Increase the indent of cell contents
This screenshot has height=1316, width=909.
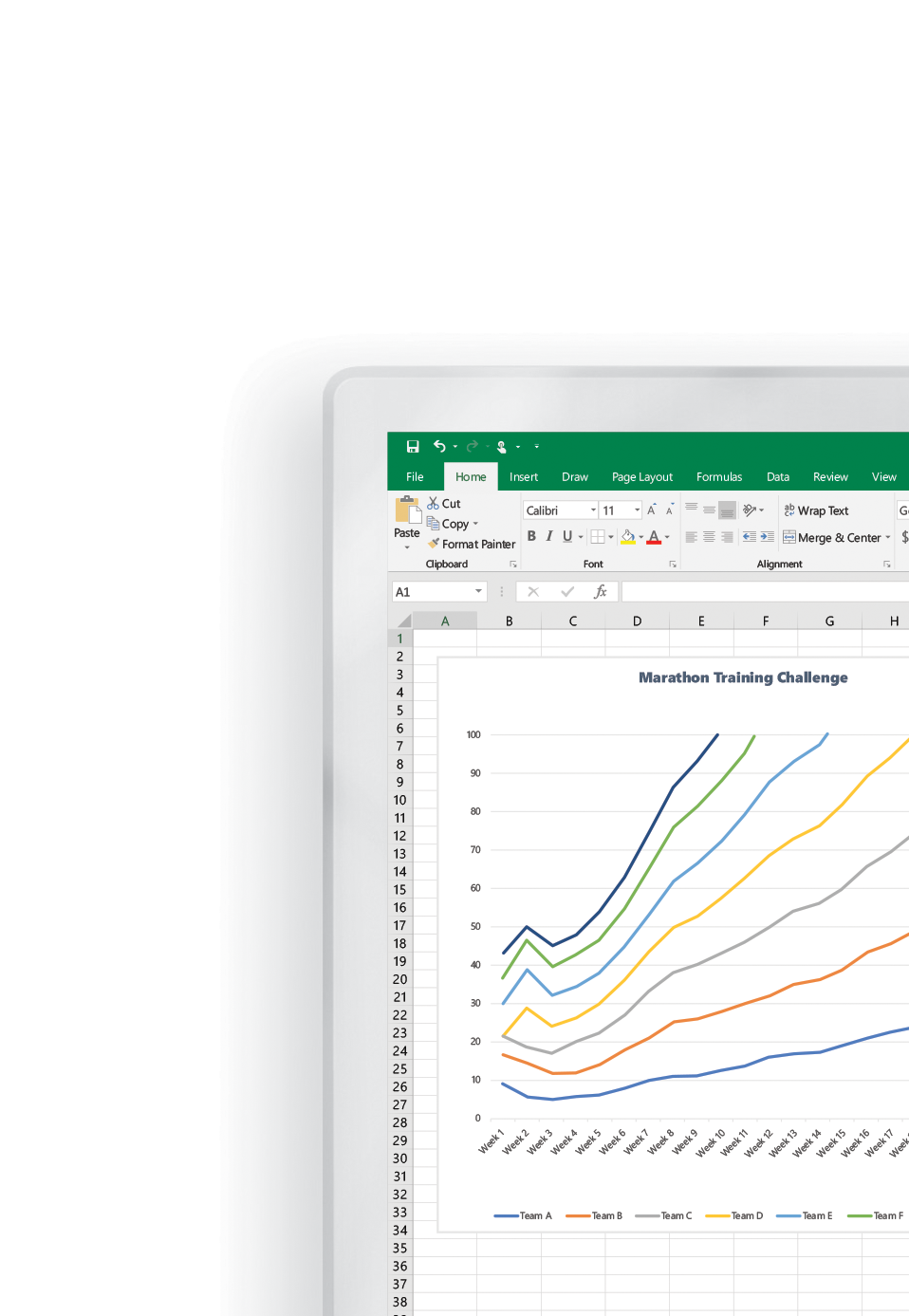point(767,537)
